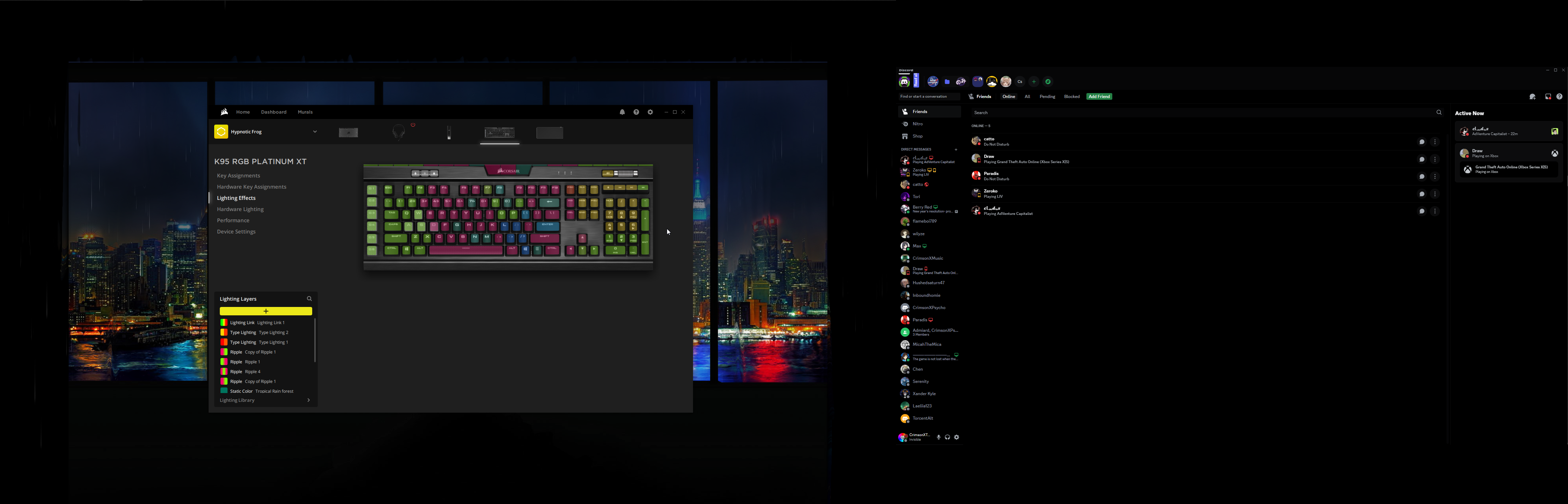Open Discord New Group DM icon
Screen dimensions: 1568x504
tap(1532, 97)
